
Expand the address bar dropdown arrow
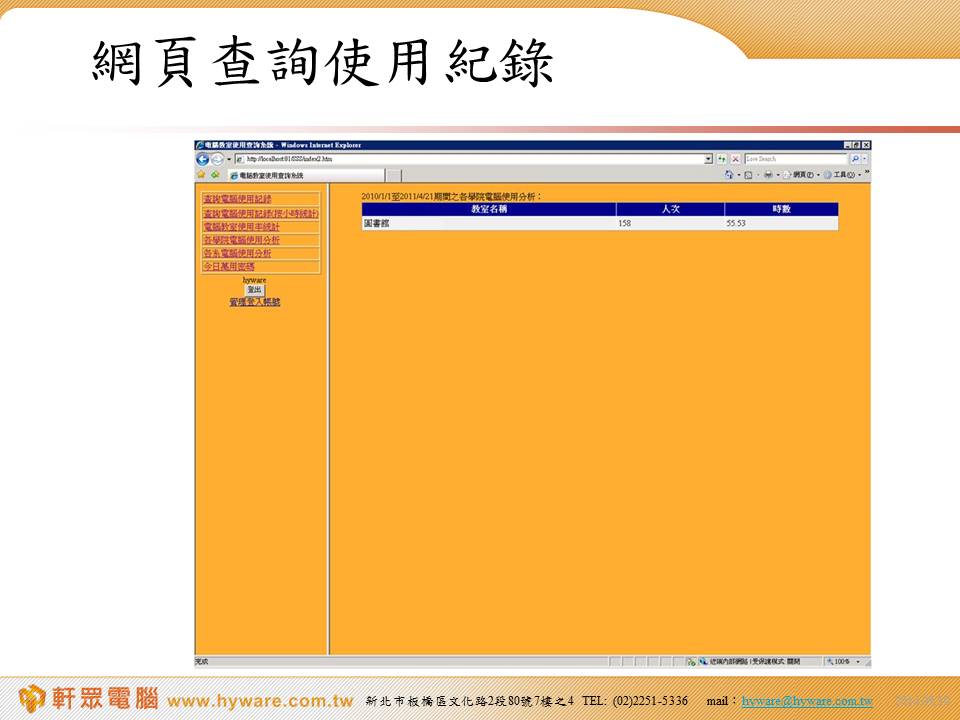708,159
